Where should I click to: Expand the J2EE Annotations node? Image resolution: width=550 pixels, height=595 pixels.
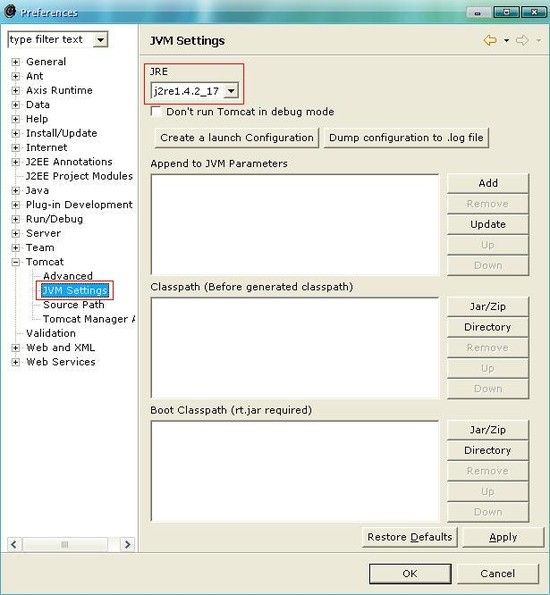pyautogui.click(x=15, y=162)
